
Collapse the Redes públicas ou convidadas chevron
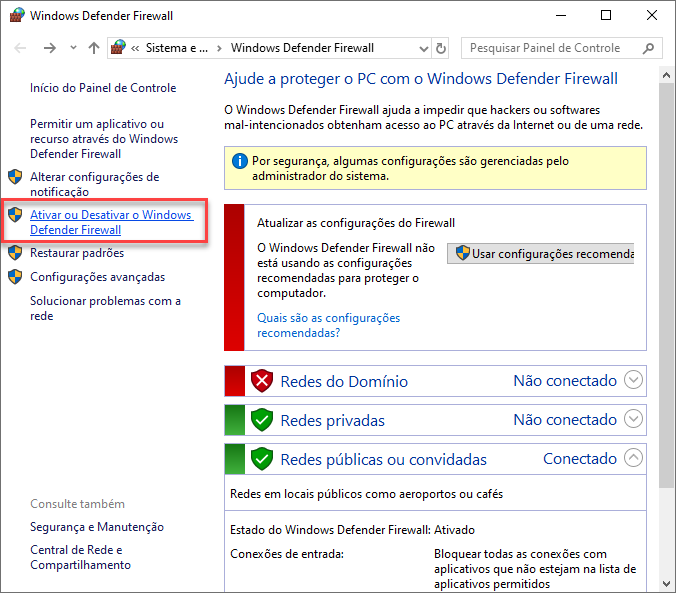[633, 458]
